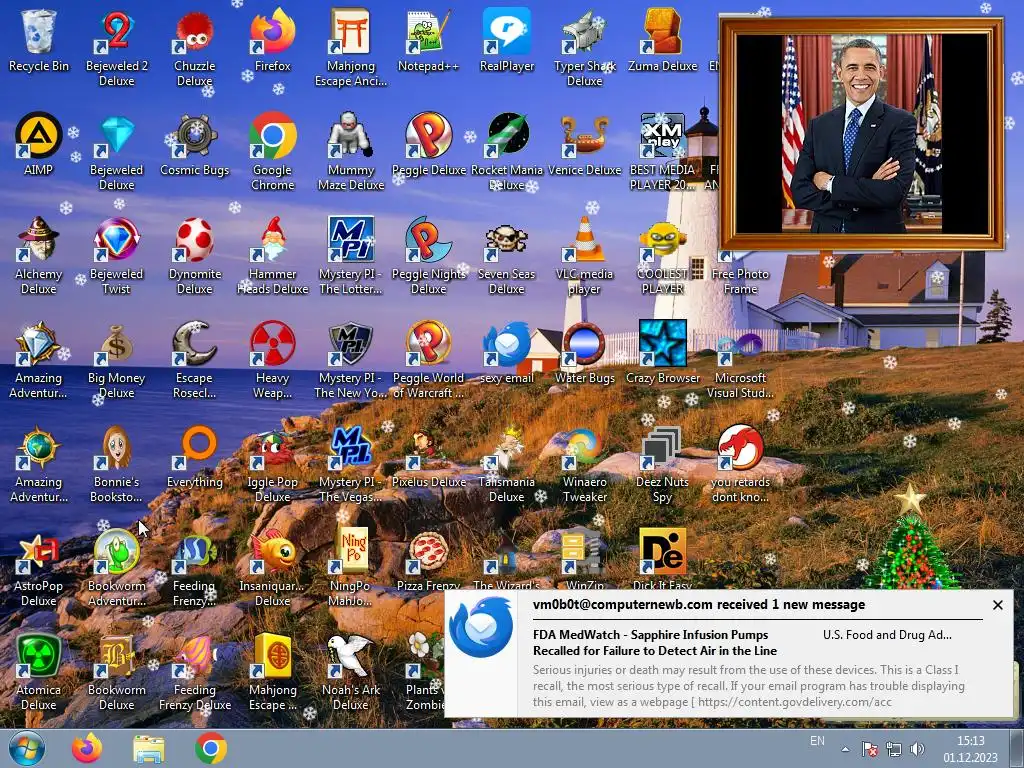Screen dimensions: 1024x768
Task: Select the Peggle Deluxe shortcut
Action: click(x=428, y=144)
